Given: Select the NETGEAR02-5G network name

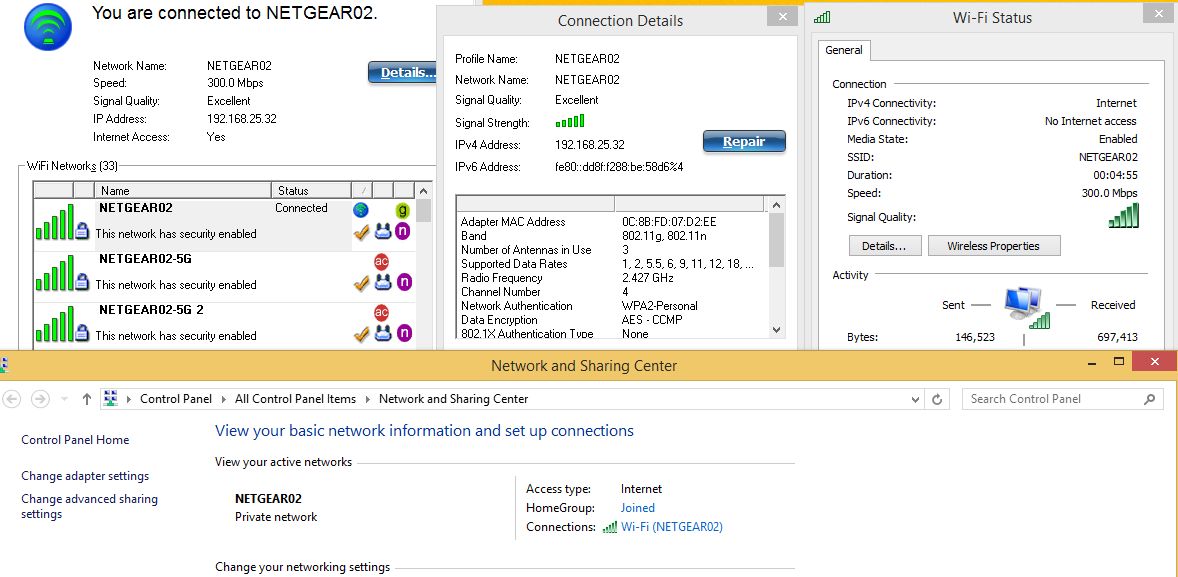Looking at the screenshot, I should pyautogui.click(x=145, y=259).
